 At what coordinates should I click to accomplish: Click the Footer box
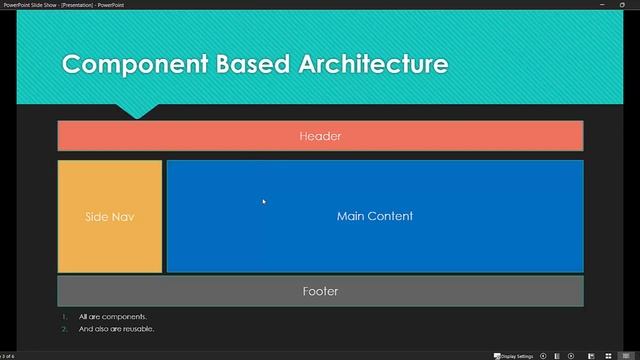320,291
